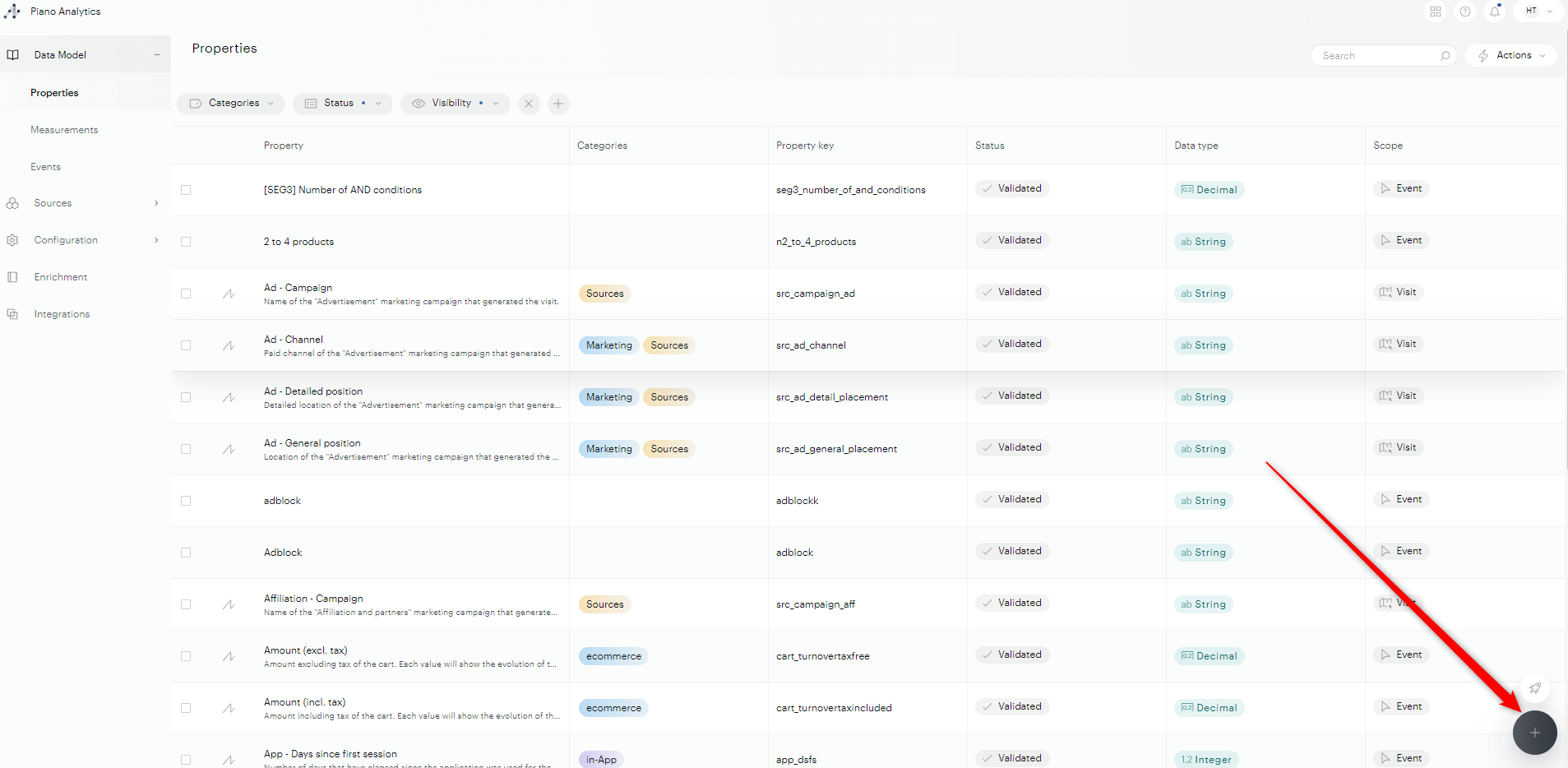Add a filter with the plus icon
Image resolution: width=1568 pixels, height=768 pixels.
pos(558,104)
